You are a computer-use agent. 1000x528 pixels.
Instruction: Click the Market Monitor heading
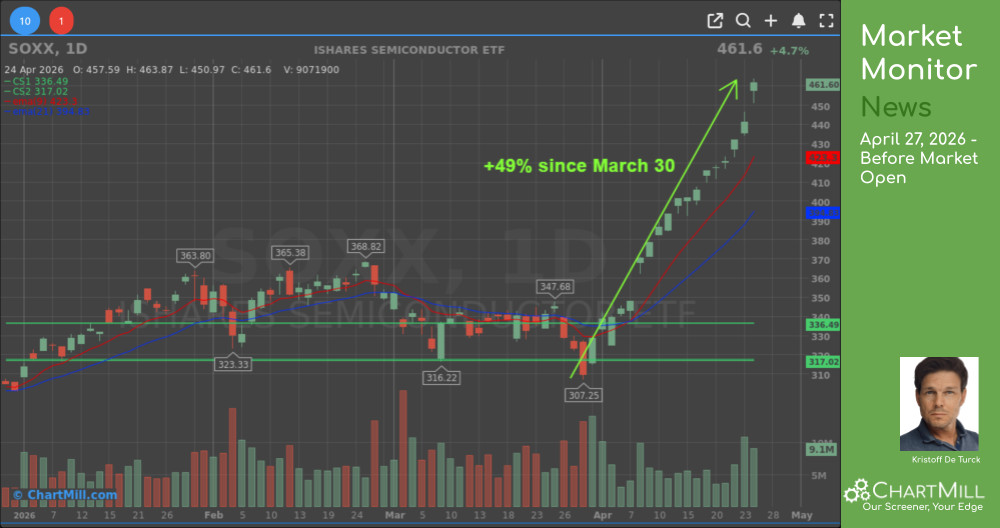[x=918, y=53]
